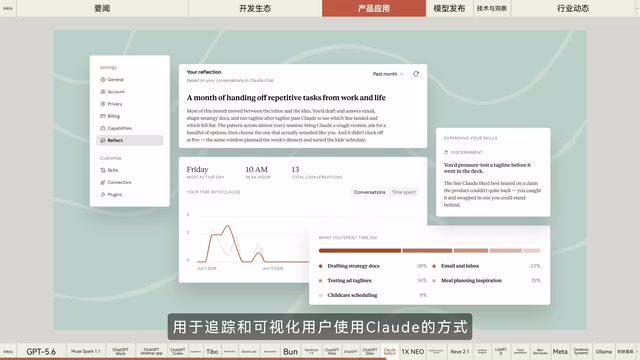Click the Intro tab in top bar
The width and height of the screenshot is (640, 360).
tap(8, 8)
